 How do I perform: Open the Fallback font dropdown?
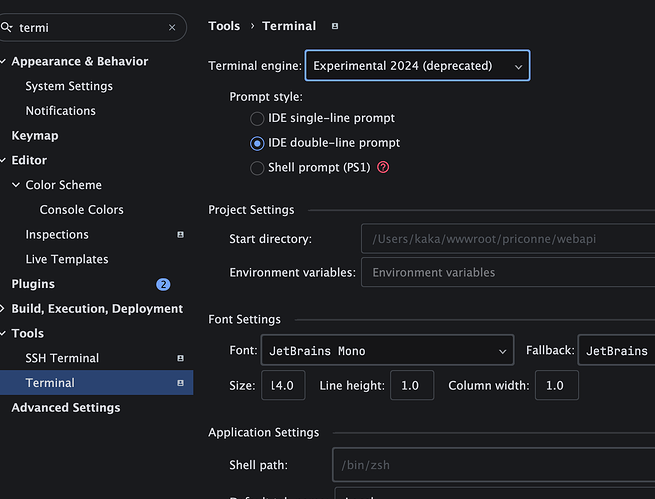[616, 350]
